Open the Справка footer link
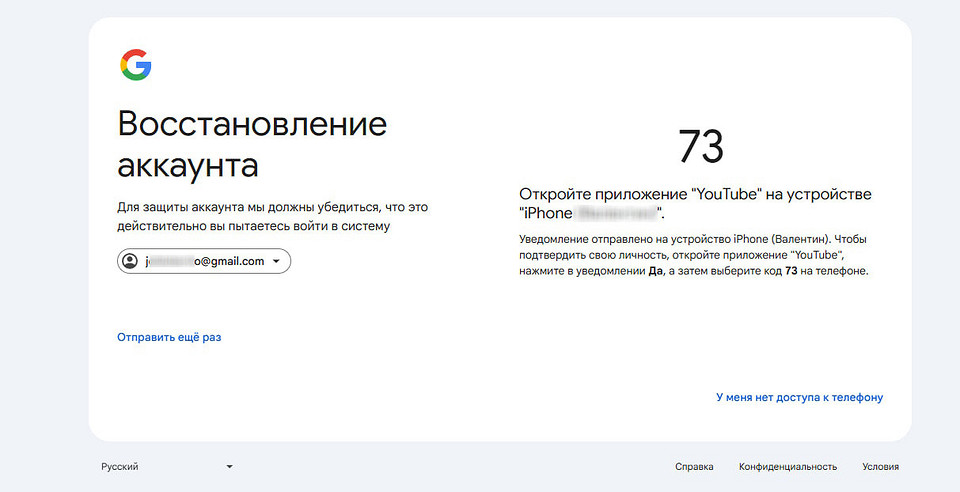Viewport: 960px width, 492px height. 694,466
